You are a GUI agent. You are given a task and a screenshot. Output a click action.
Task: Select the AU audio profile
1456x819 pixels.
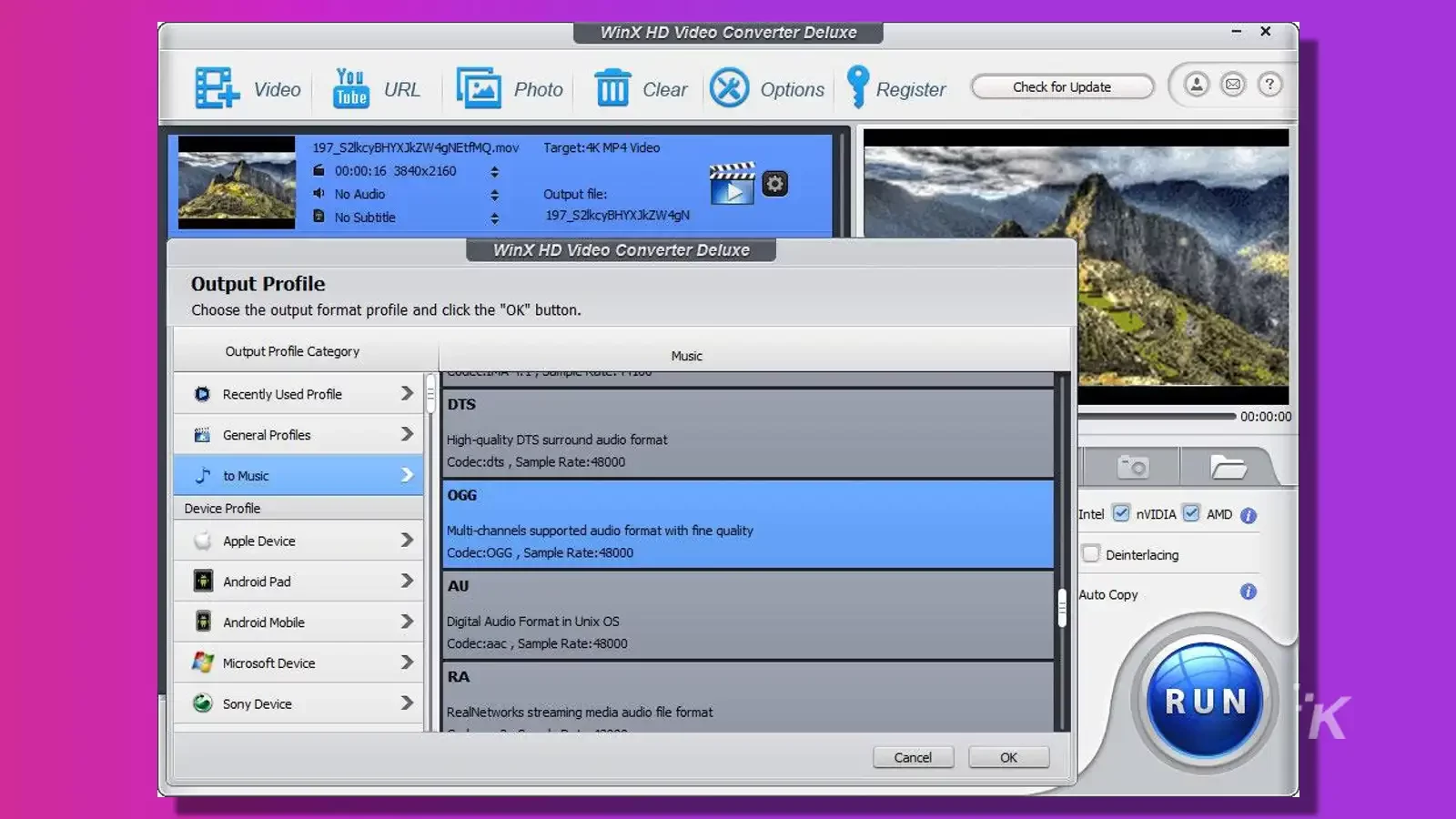pyautogui.click(x=748, y=615)
